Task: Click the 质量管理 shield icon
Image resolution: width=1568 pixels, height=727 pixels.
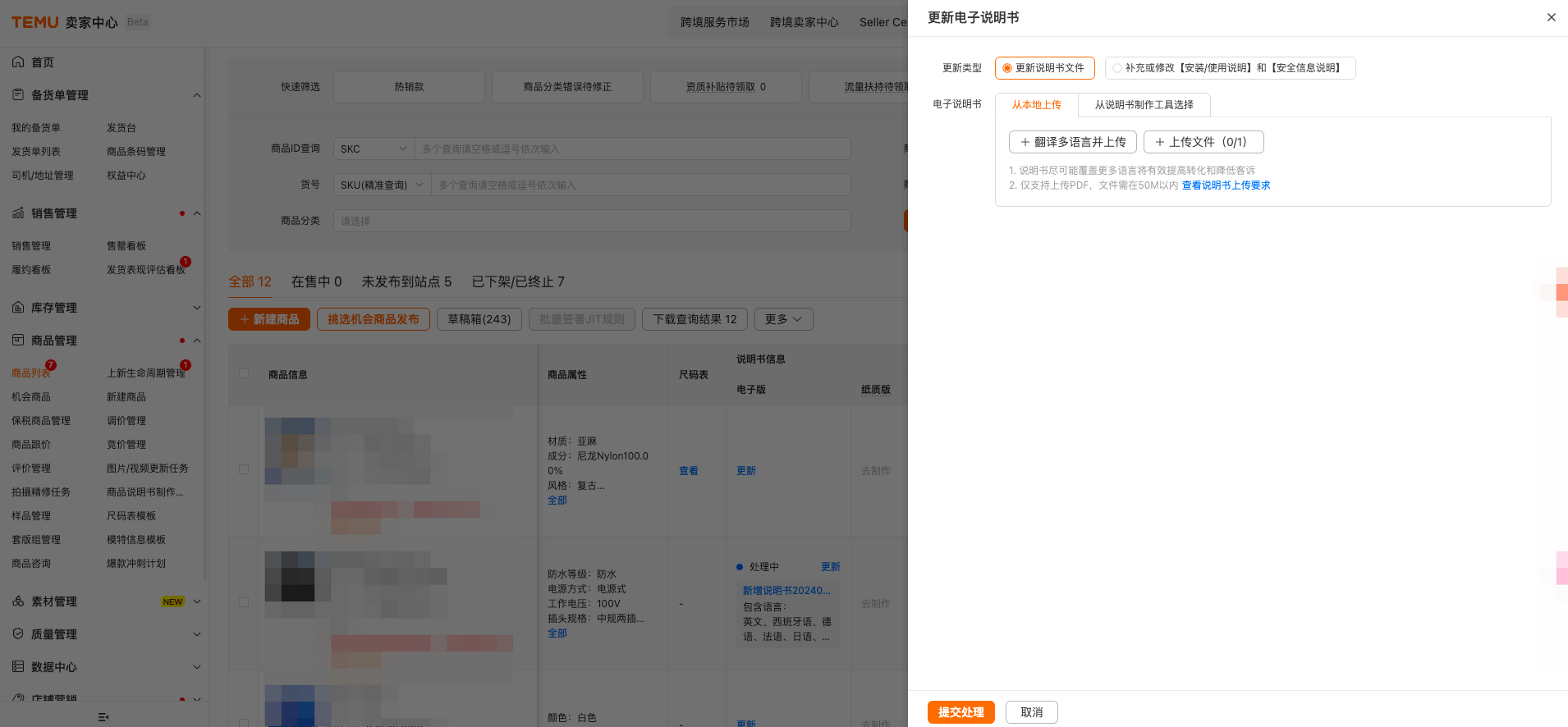Action: pos(18,634)
